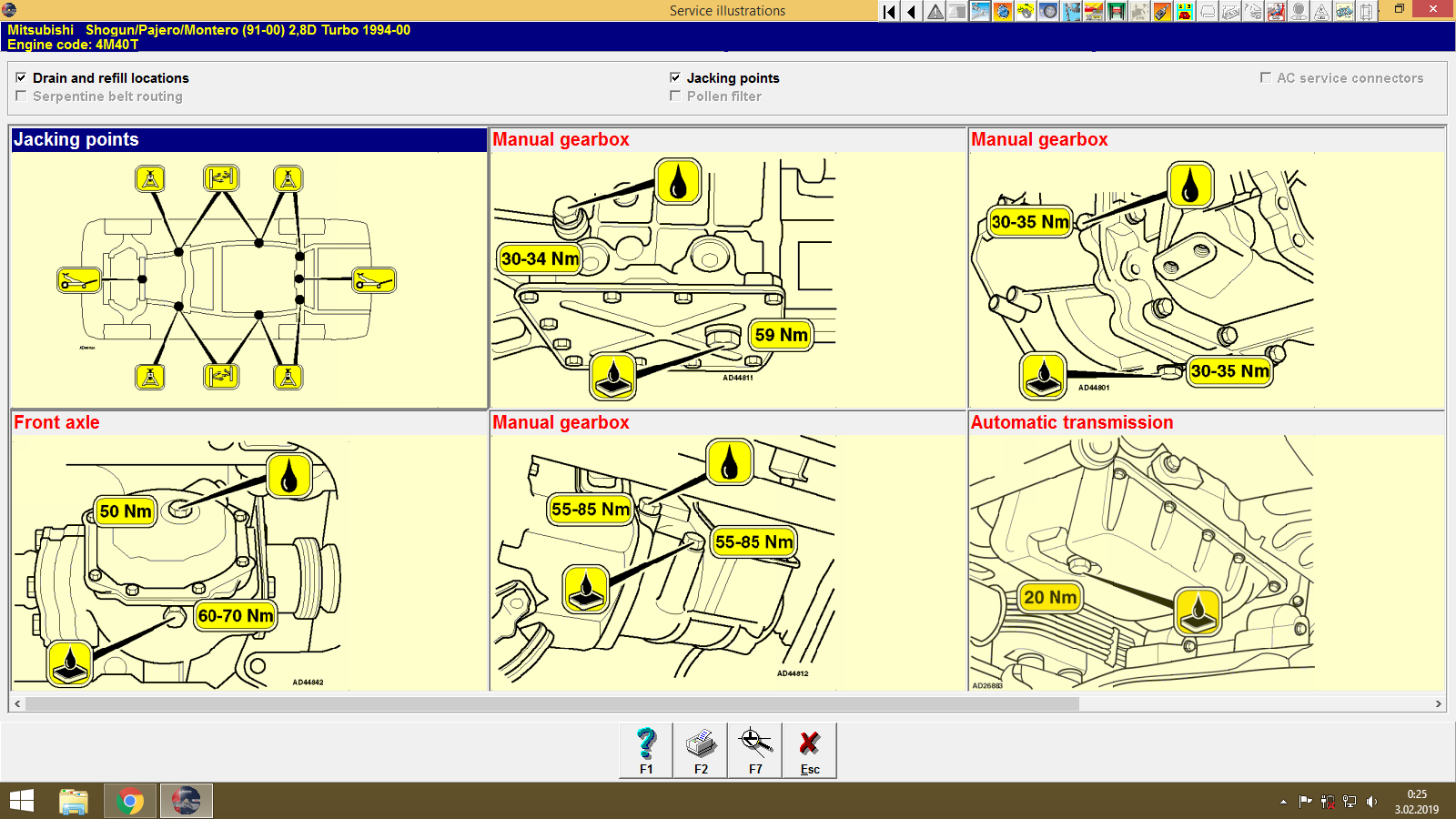Viewport: 1456px width, 819px height.
Task: Activate zoom with the F7 magnifier icon
Action: 755,748
